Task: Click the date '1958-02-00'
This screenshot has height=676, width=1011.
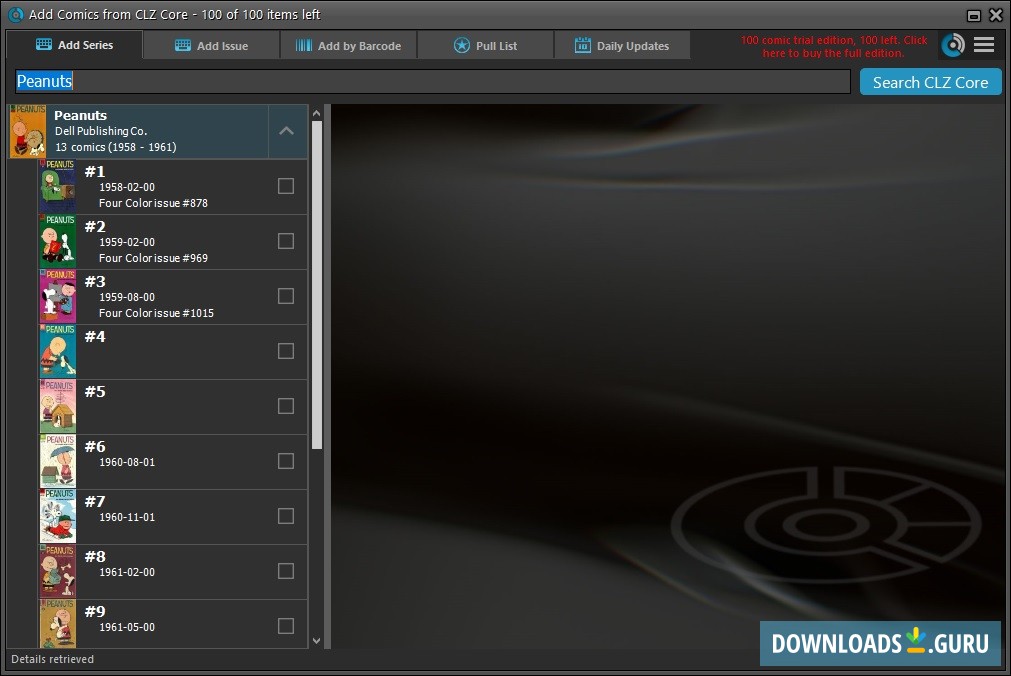Action: tap(127, 187)
